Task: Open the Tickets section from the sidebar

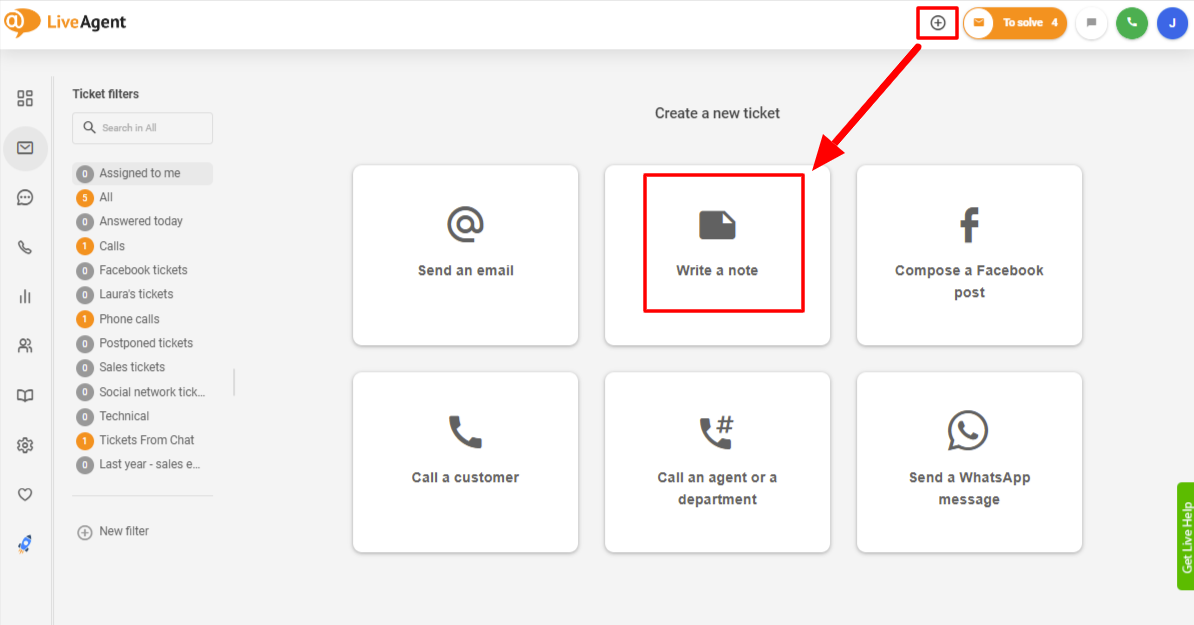Action: point(25,148)
